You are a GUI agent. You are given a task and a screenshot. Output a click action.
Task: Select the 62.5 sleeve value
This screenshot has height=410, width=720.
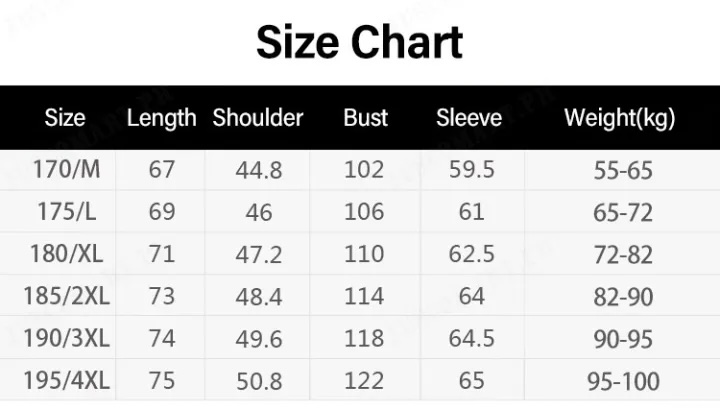(x=472, y=254)
